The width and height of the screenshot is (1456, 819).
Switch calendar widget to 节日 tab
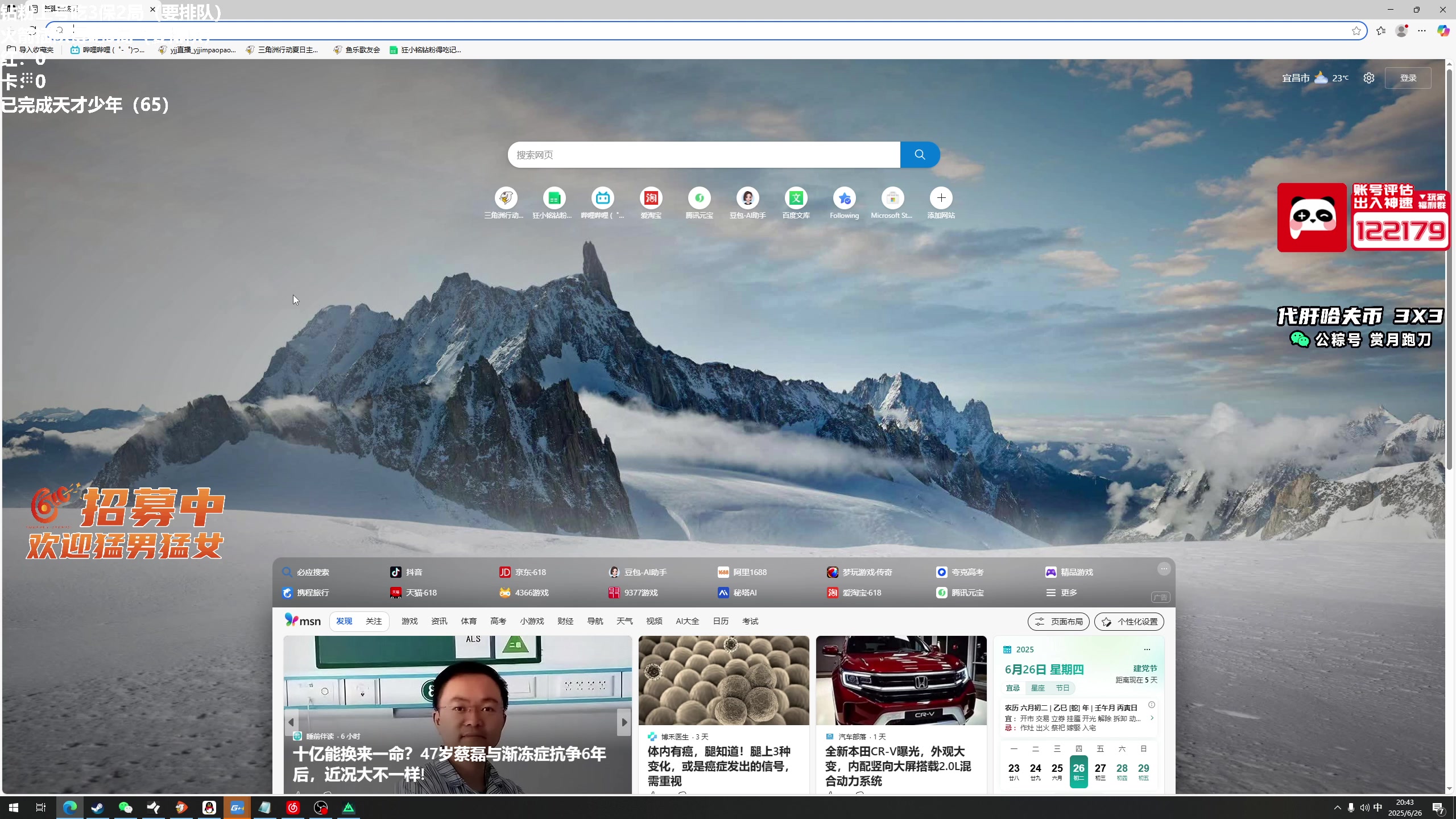click(1062, 688)
